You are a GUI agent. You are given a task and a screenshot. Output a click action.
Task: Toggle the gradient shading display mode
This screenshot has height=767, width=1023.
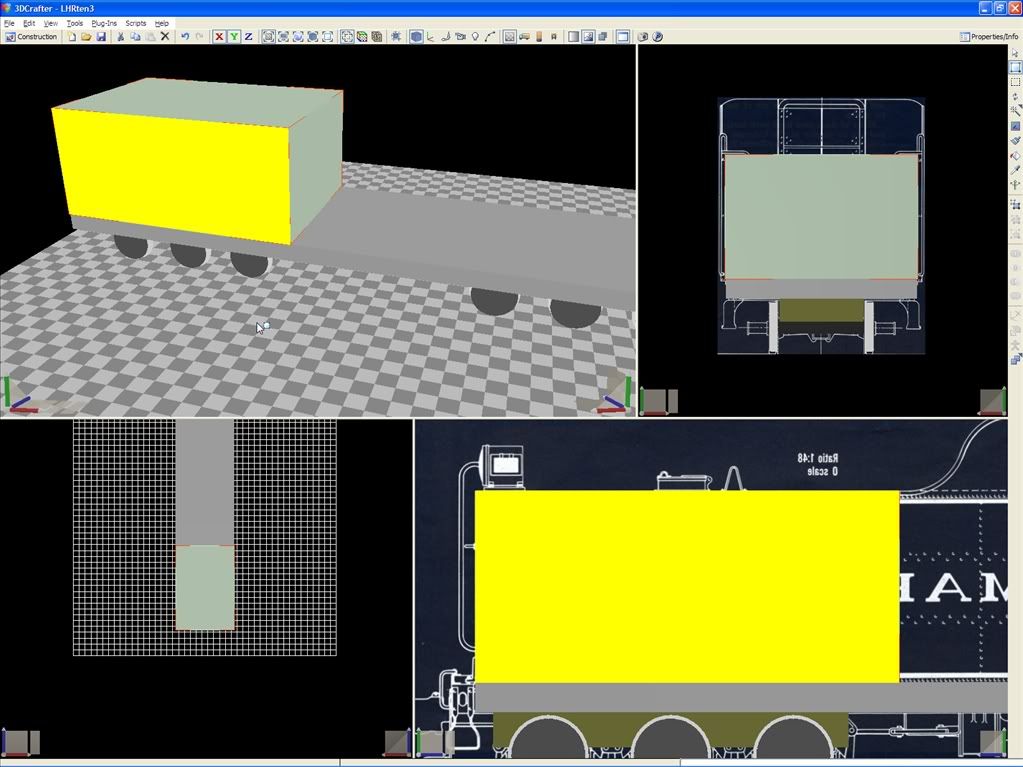573,37
